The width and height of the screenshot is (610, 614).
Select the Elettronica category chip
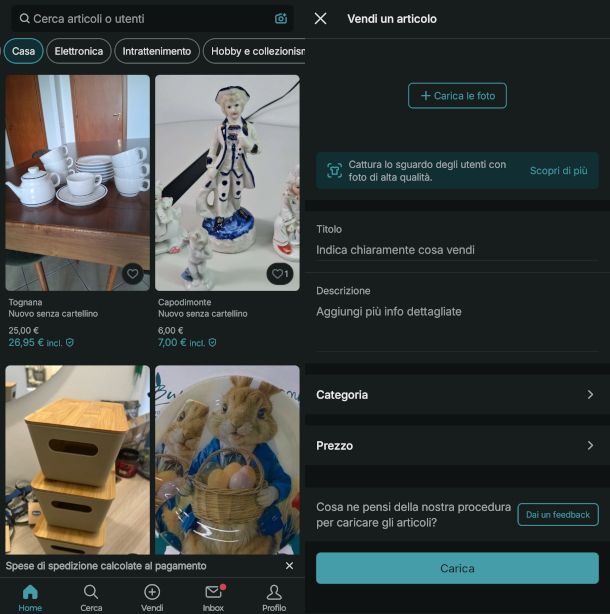point(79,51)
